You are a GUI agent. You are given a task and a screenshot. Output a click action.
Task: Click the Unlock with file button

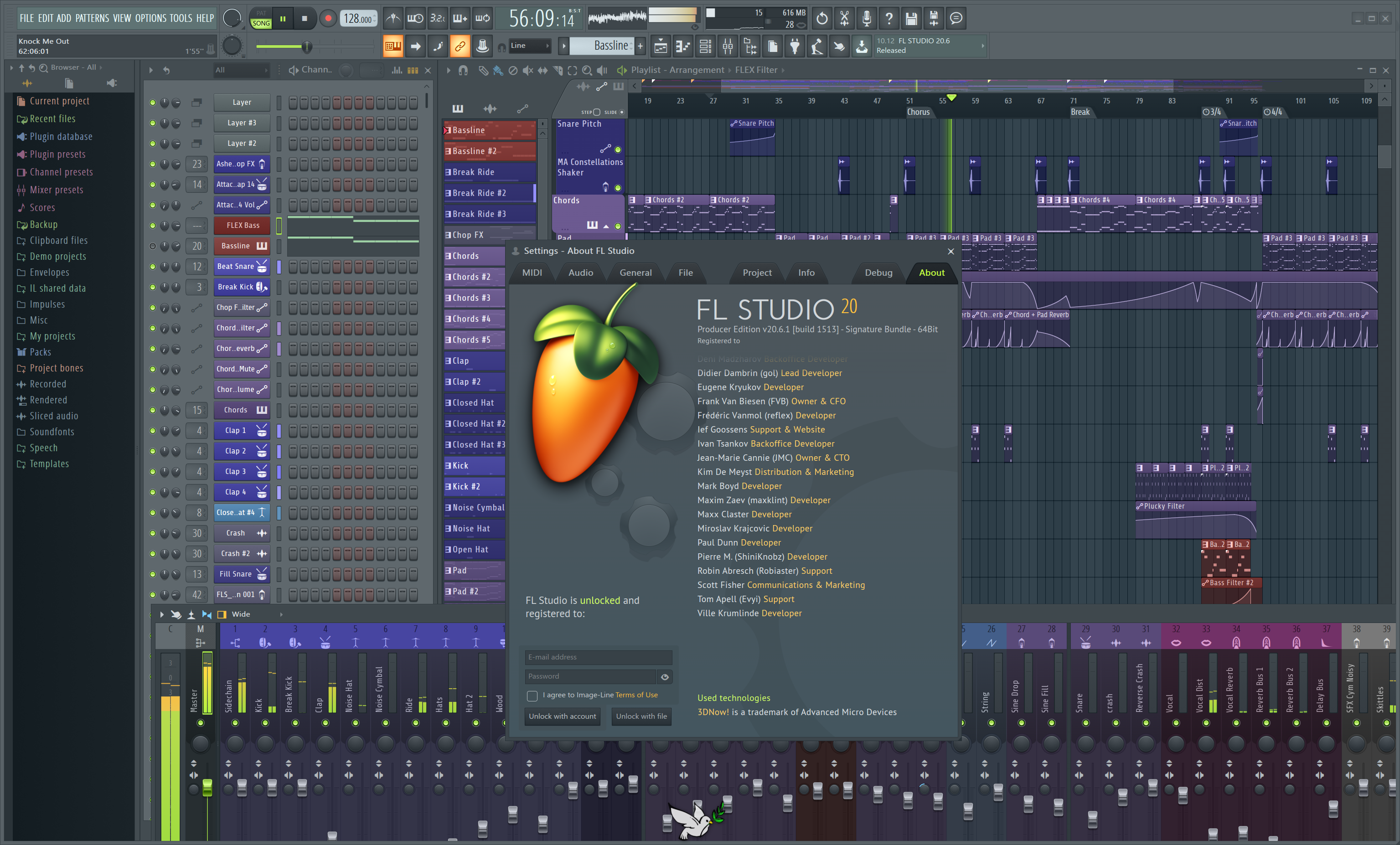click(x=641, y=716)
